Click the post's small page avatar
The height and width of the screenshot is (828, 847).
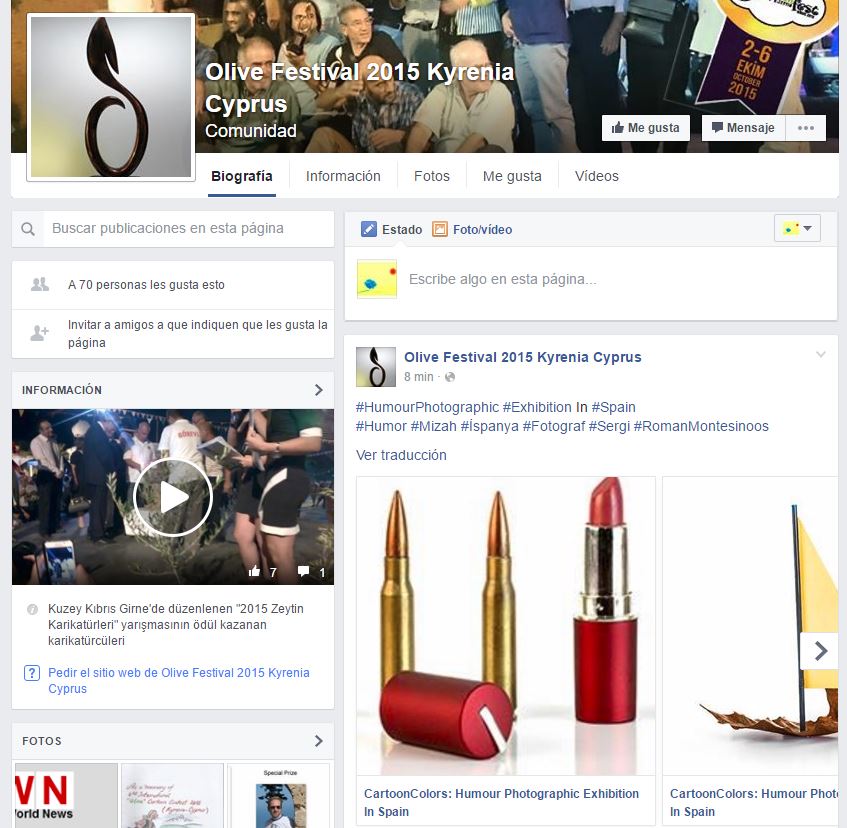click(375, 367)
